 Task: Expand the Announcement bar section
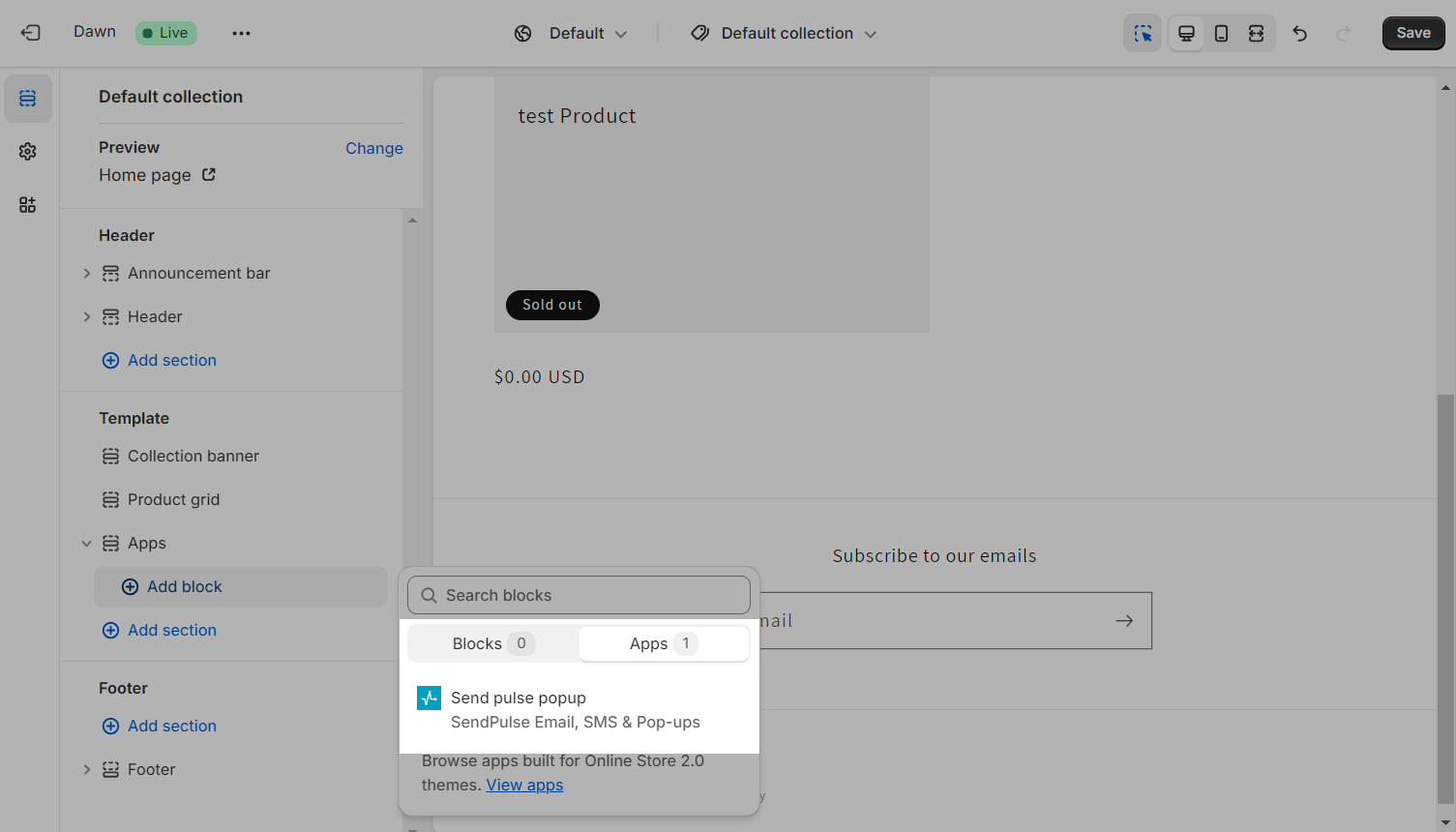[x=87, y=274]
